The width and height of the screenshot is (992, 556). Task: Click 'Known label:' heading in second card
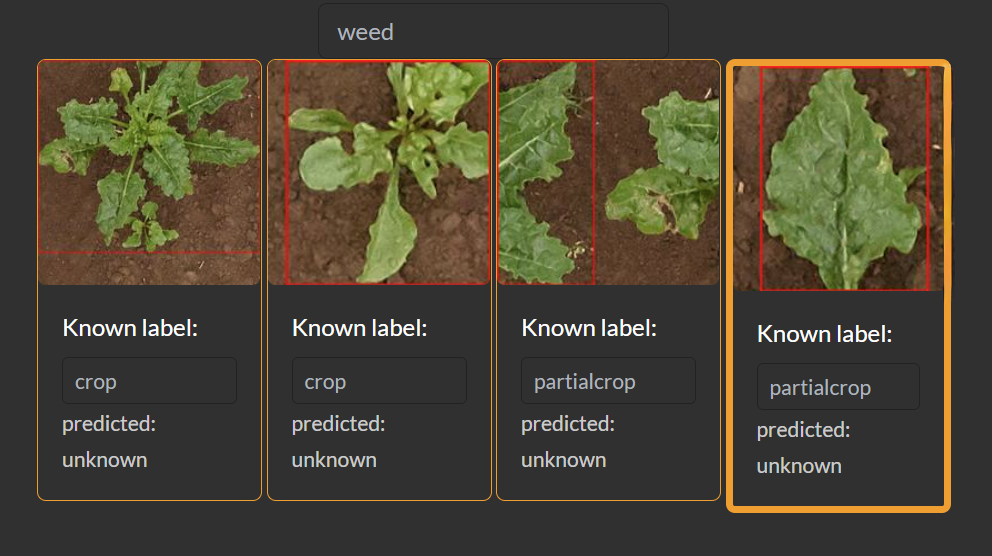tap(360, 328)
